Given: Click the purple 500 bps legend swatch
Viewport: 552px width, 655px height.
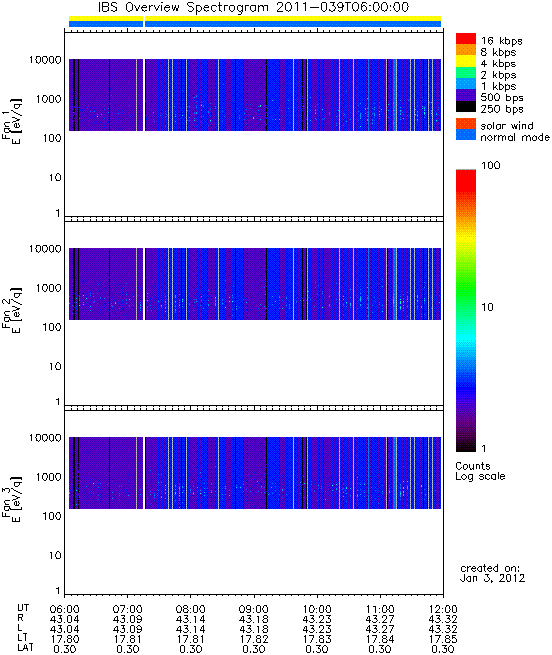Looking at the screenshot, I should [x=466, y=95].
